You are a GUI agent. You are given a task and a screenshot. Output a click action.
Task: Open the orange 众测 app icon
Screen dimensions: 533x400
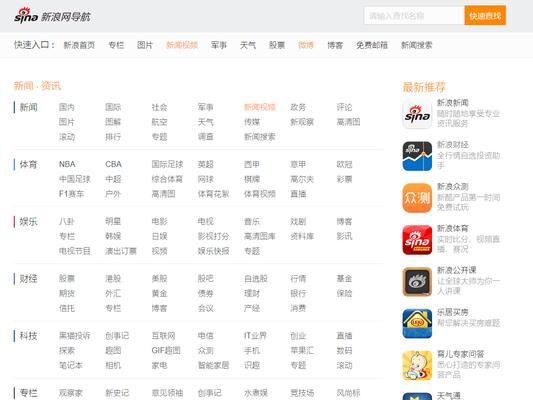click(417, 198)
